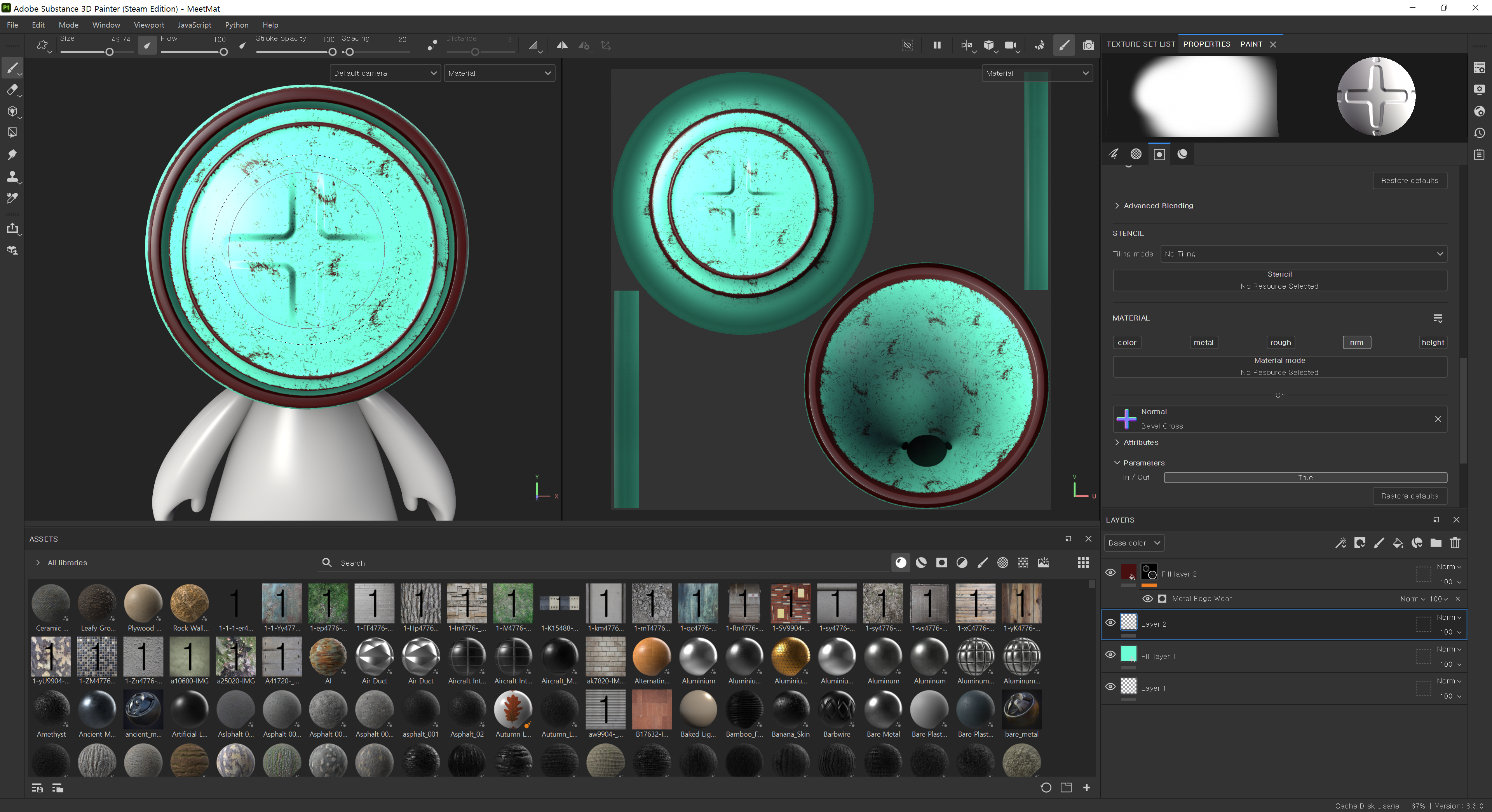Viewport: 1492px width, 812px height.
Task: Hide Fill layer 1 visibility eye
Action: tap(1110, 655)
